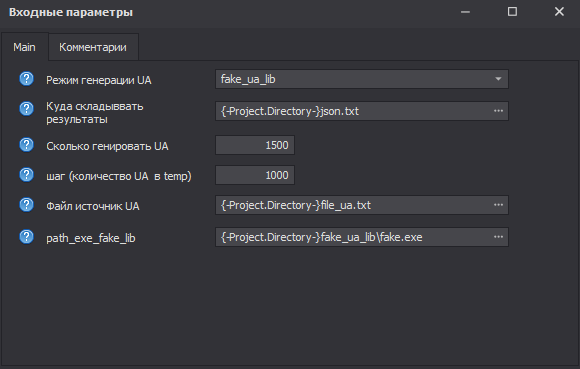Click help icon beside Файл источник UA

pyautogui.click(x=26, y=204)
